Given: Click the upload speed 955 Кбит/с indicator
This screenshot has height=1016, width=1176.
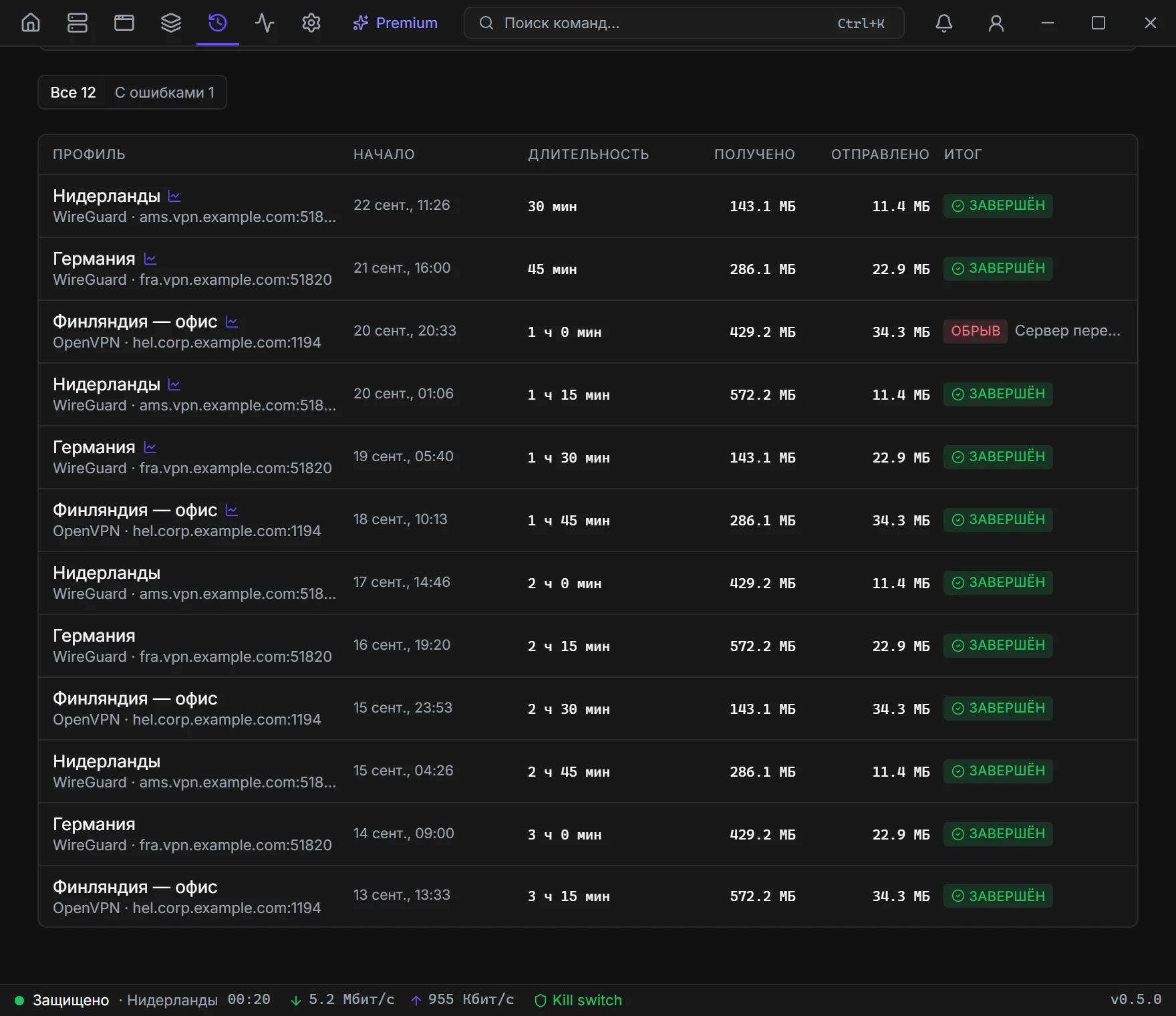Looking at the screenshot, I should point(462,1000).
